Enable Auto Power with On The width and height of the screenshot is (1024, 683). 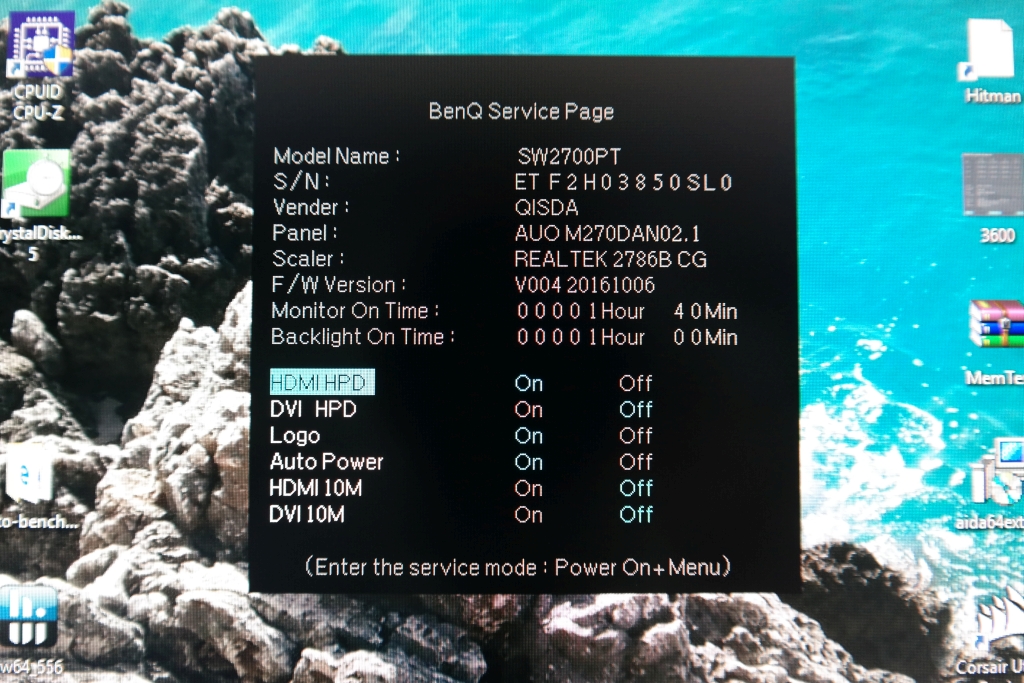click(x=528, y=462)
